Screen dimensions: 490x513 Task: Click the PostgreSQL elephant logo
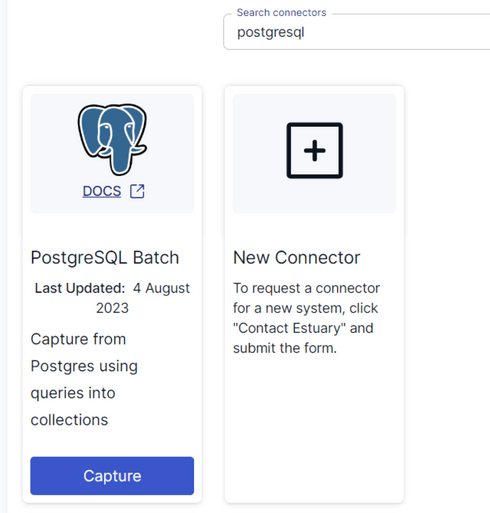coord(112,139)
